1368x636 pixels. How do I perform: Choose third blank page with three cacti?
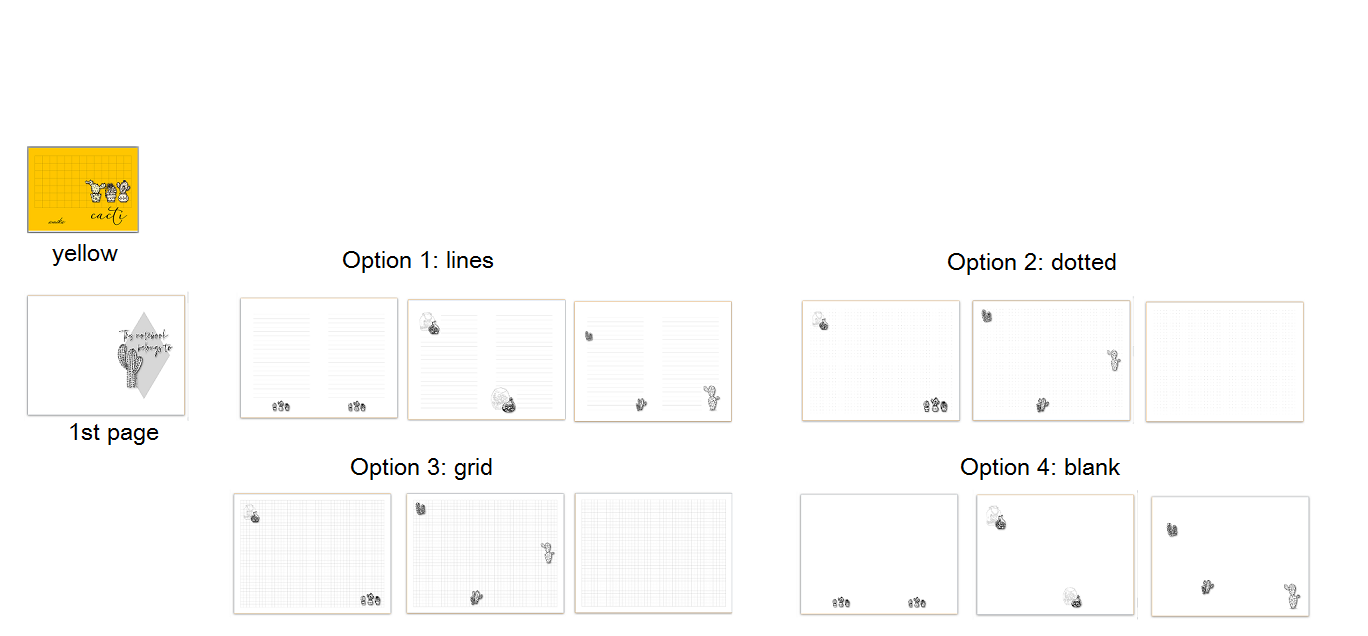click(x=1230, y=557)
